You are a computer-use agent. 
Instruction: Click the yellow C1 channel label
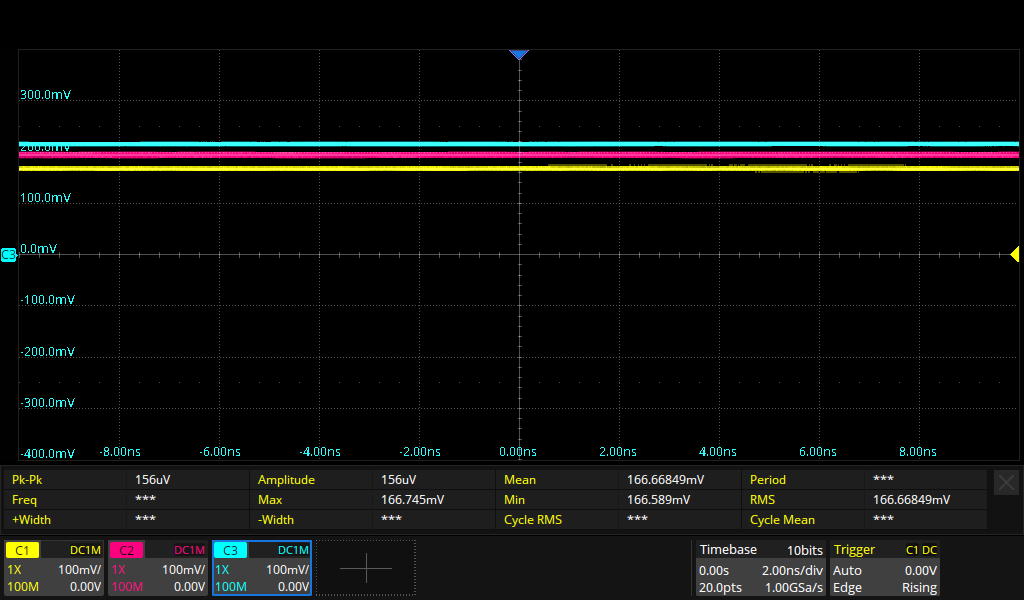click(23, 550)
